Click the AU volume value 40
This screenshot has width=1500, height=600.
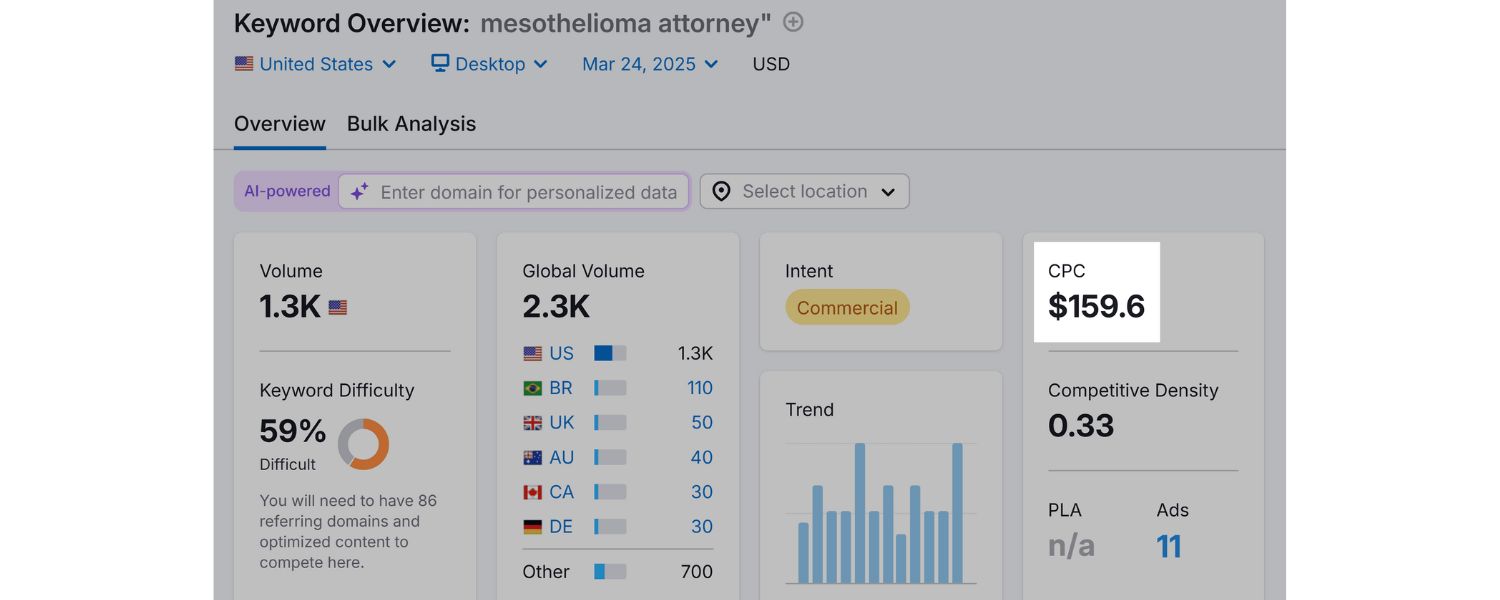pos(701,457)
